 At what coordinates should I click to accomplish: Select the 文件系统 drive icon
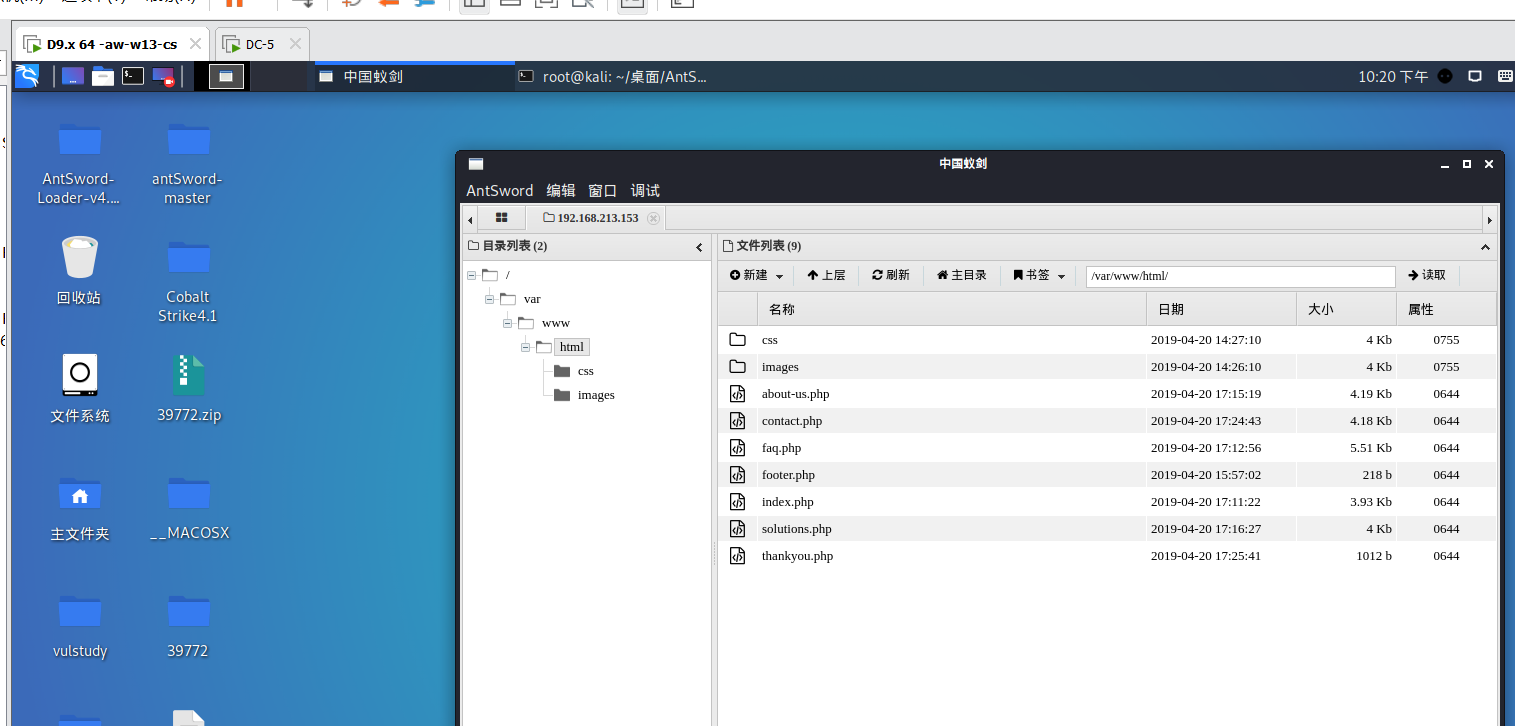pos(79,389)
